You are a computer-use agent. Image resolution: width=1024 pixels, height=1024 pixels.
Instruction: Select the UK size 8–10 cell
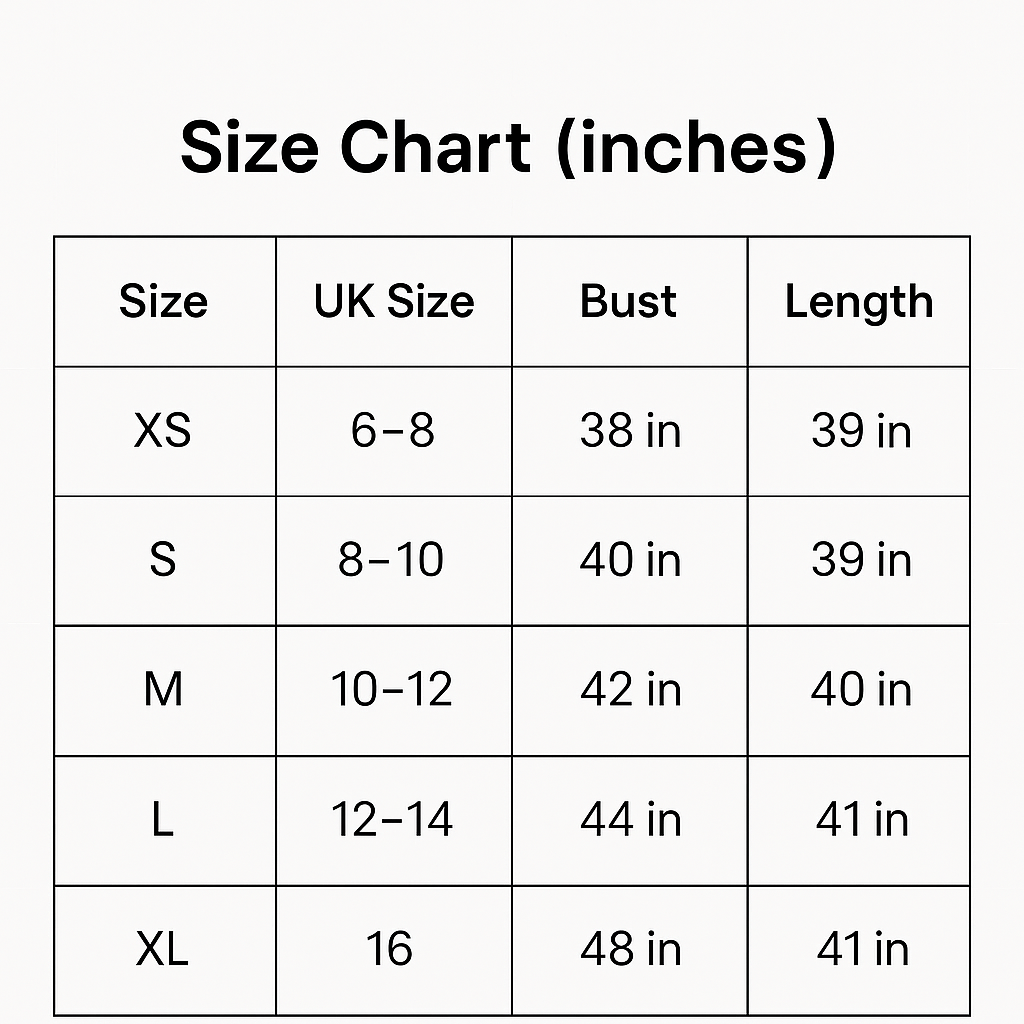[391, 560]
